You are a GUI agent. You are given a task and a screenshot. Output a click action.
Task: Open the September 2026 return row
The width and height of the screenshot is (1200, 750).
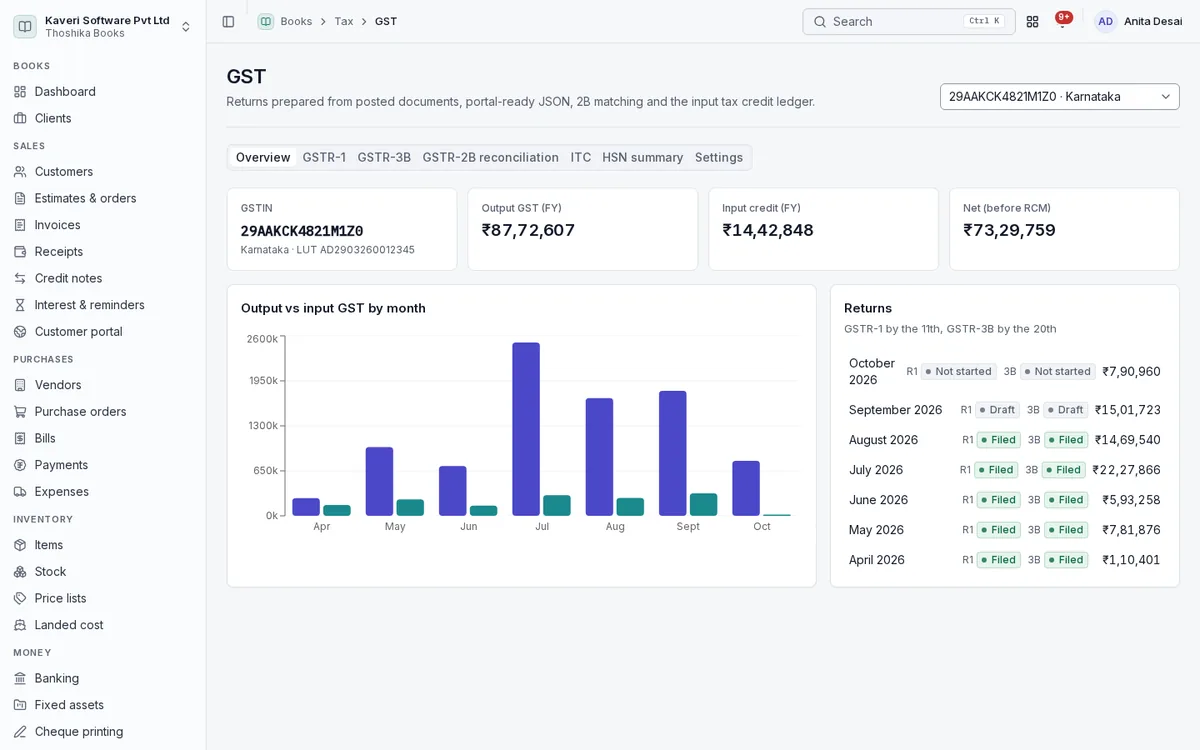point(1004,410)
